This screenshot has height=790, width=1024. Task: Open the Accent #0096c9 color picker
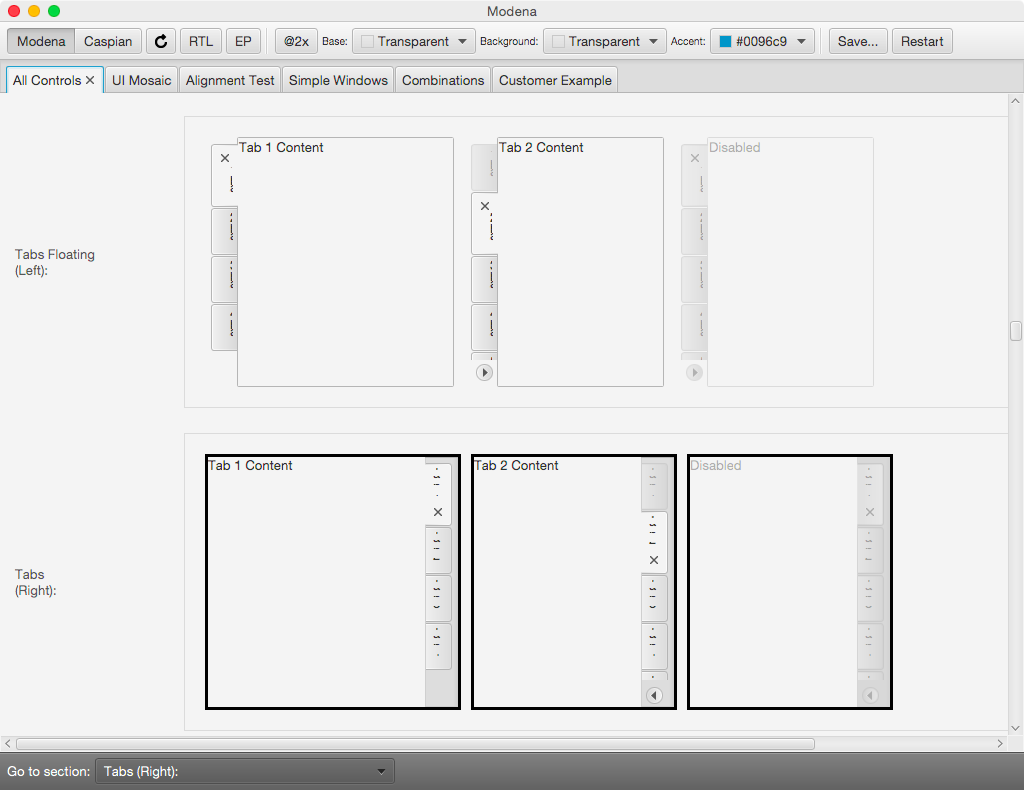coord(762,41)
